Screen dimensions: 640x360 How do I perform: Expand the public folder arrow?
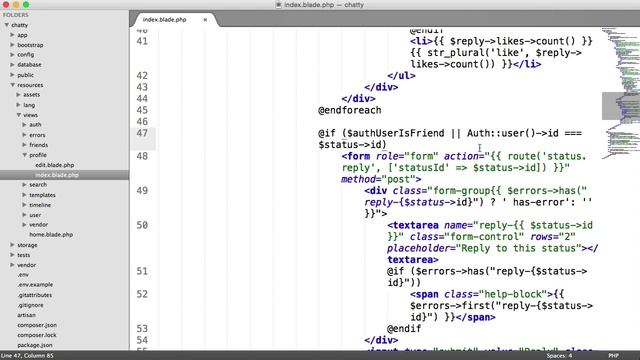(12, 75)
